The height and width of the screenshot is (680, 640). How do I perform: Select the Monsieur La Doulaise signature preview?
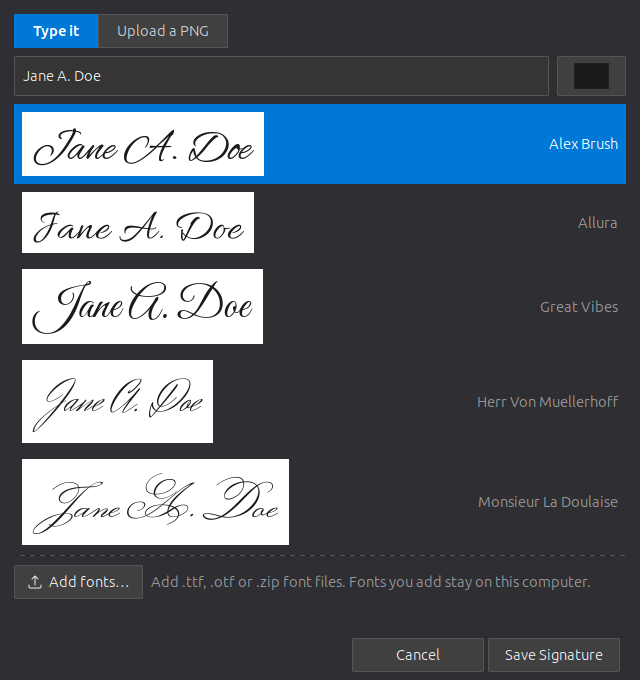[x=155, y=502]
